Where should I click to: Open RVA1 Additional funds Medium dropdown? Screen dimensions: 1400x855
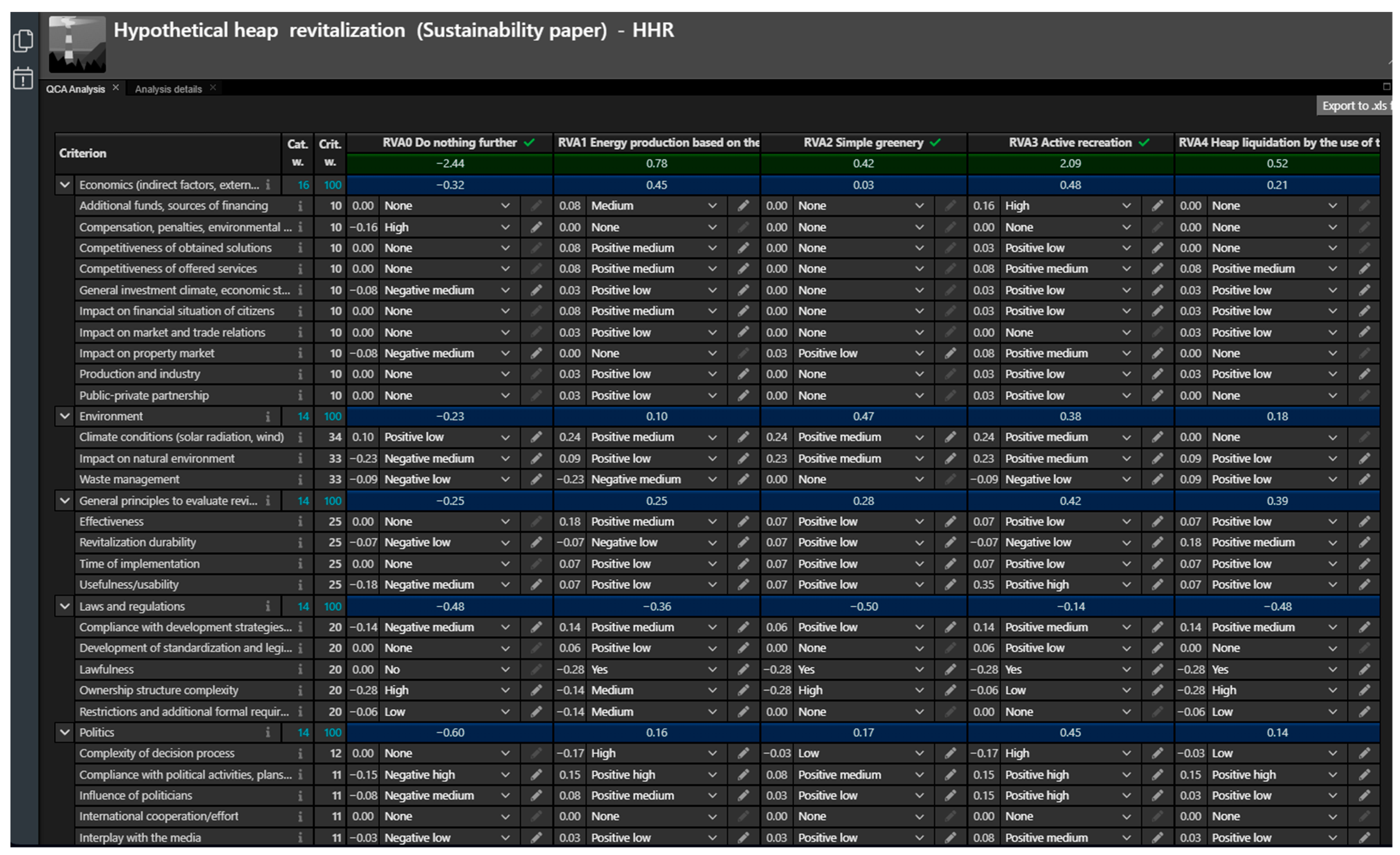[x=712, y=206]
